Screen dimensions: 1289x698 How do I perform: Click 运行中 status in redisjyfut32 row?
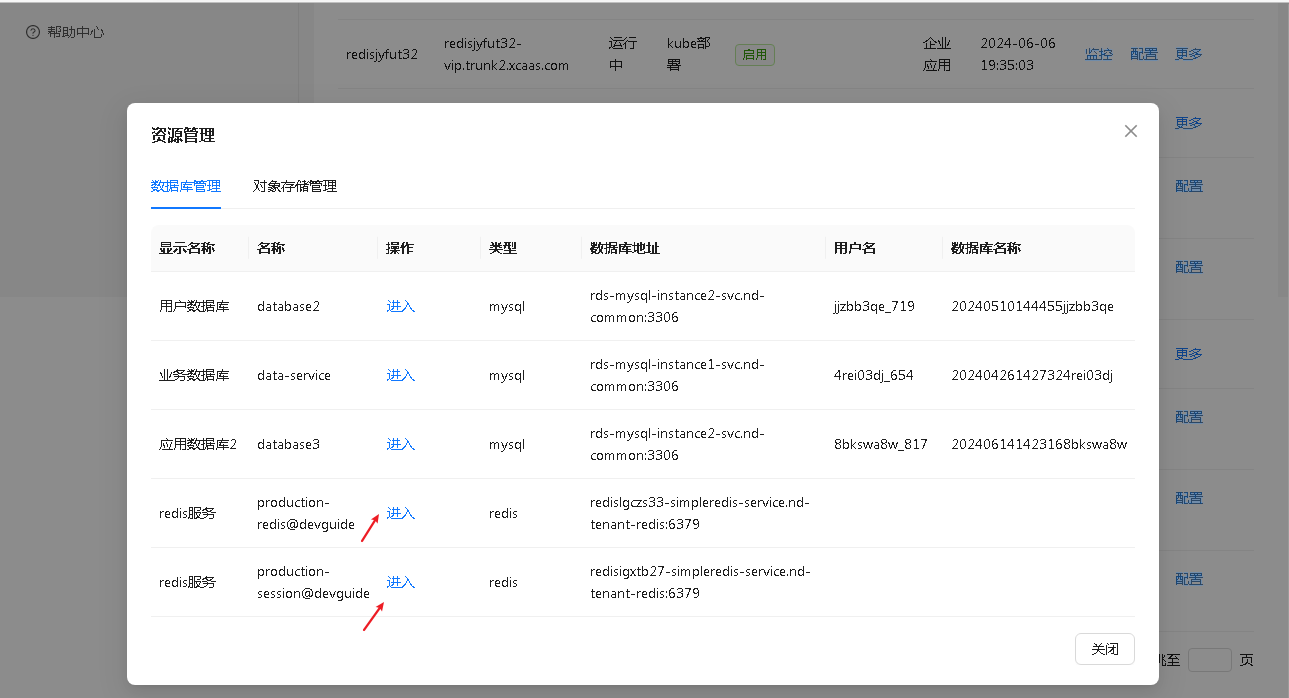pyautogui.click(x=622, y=54)
